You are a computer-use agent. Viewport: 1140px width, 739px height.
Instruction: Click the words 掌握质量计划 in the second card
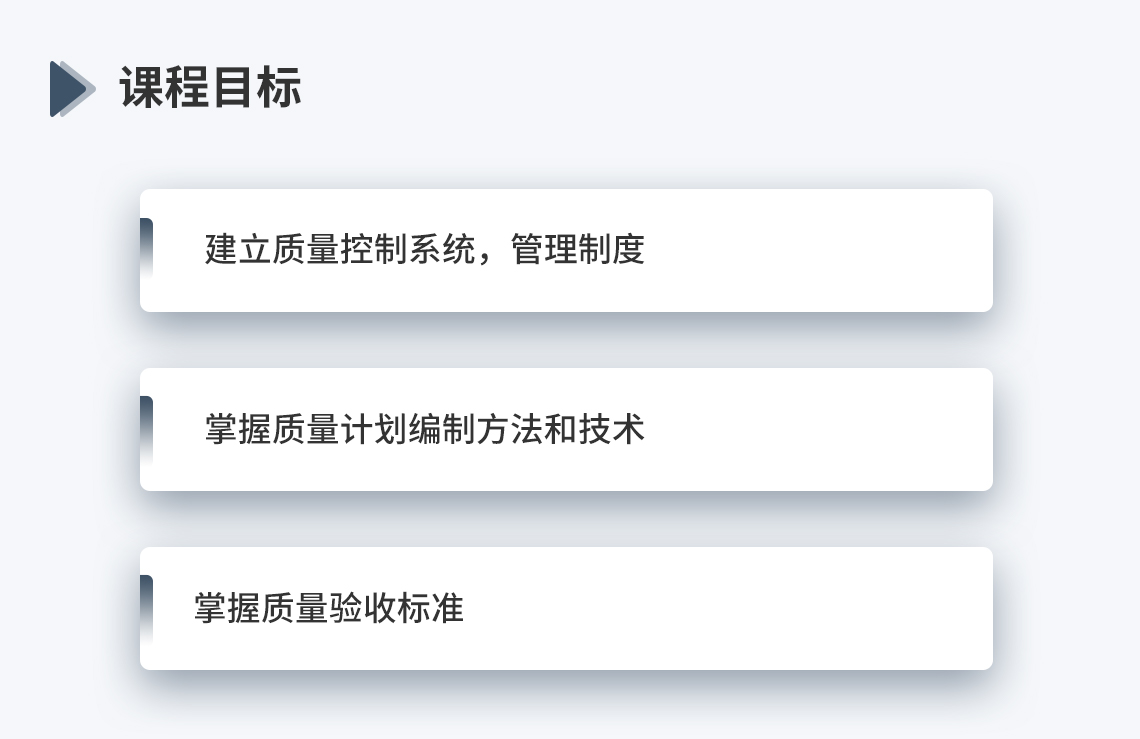306,428
